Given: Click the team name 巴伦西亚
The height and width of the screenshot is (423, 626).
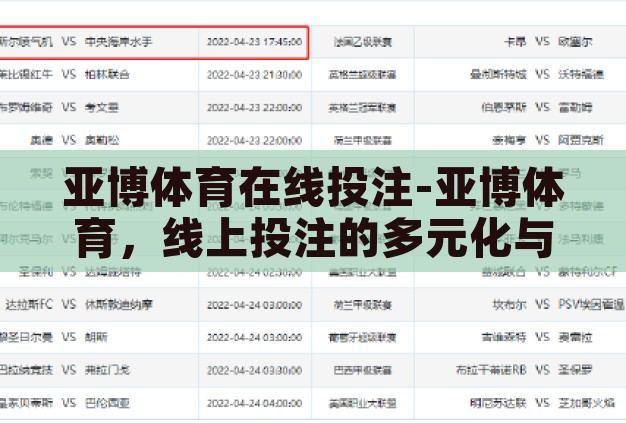Looking at the screenshot, I should pos(107,403).
